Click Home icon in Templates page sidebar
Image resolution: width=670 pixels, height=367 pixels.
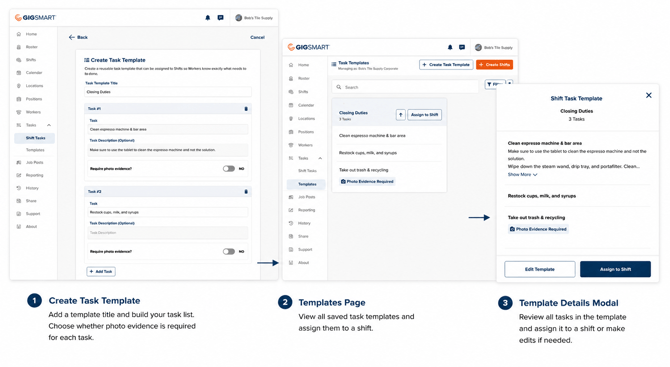[x=291, y=65]
